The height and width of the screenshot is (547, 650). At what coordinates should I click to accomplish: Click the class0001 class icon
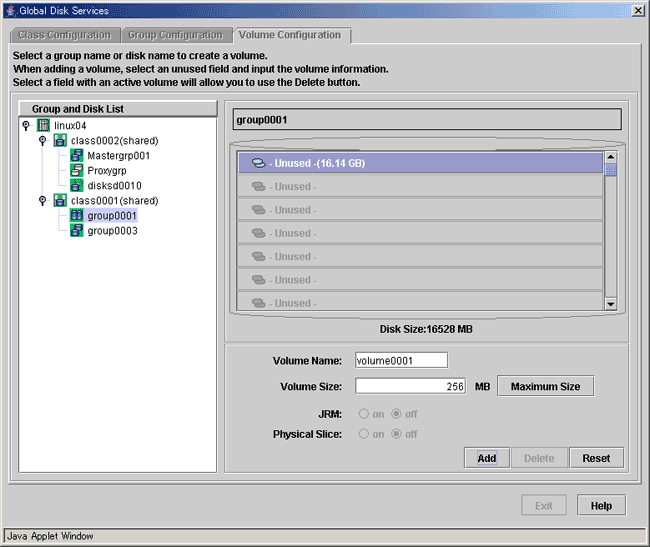tap(61, 201)
